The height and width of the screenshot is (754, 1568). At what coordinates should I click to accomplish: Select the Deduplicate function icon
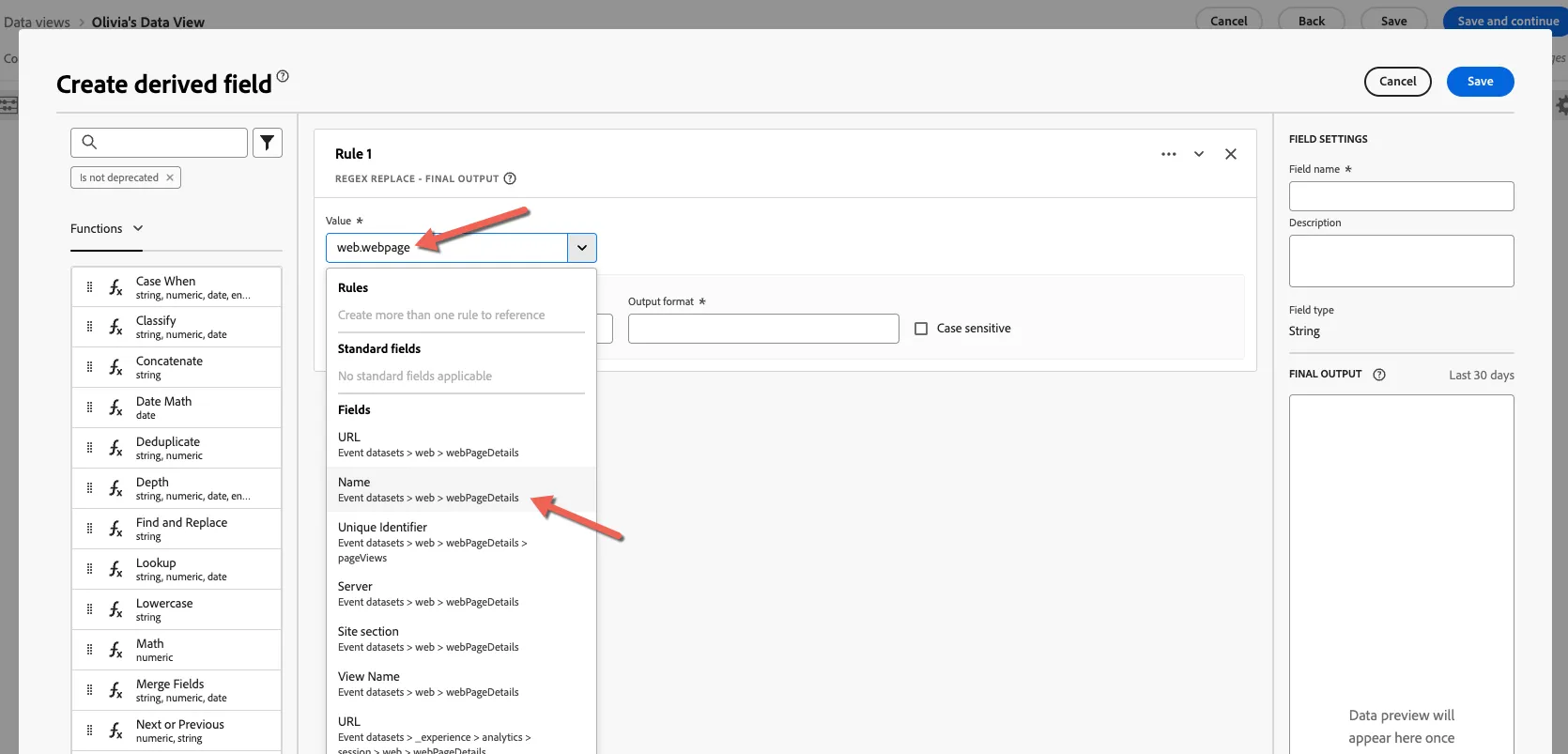[x=115, y=448]
